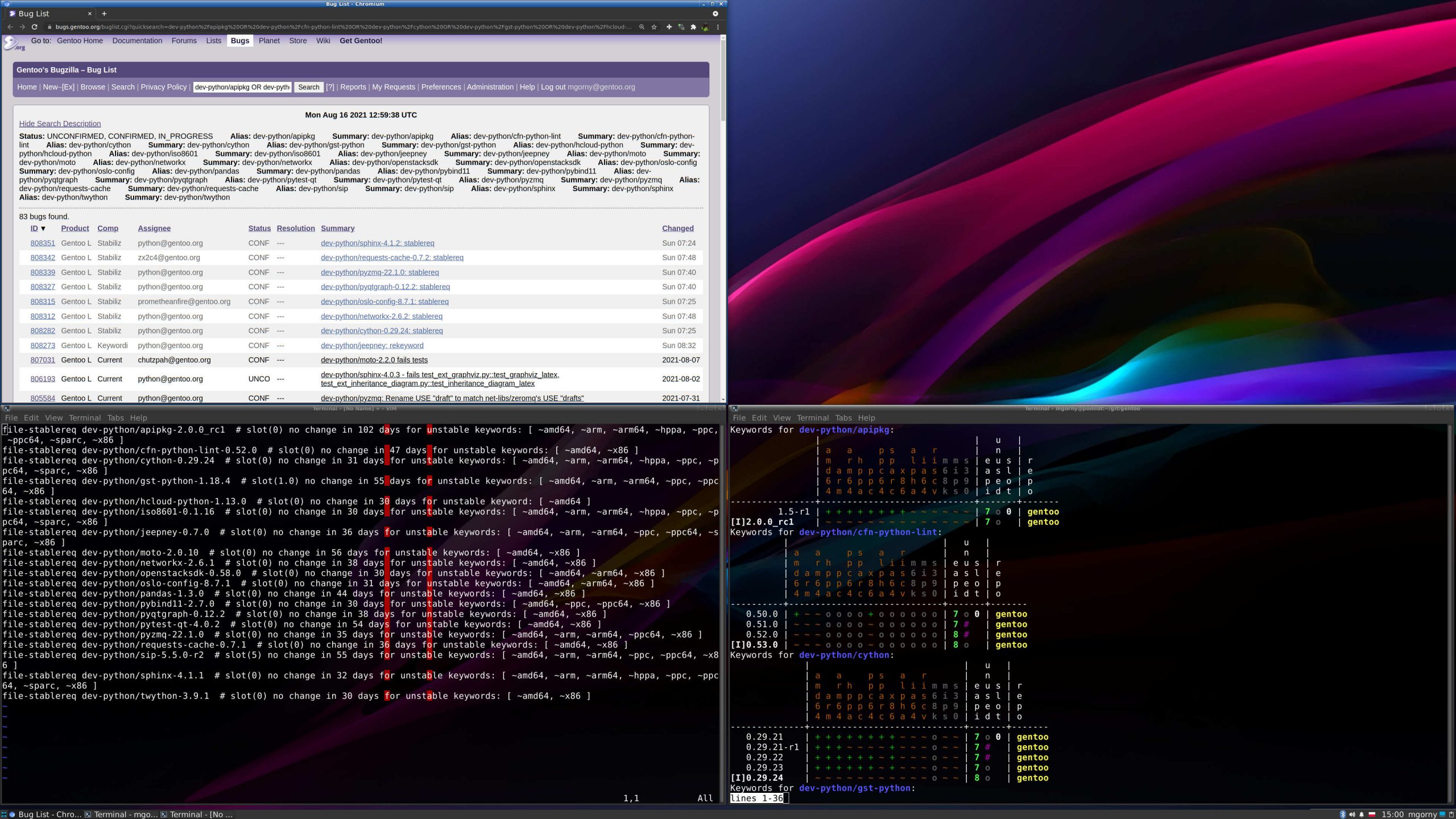Open View menu in the gentoo terminal
Screen dimensions: 1456x819
coord(781,417)
